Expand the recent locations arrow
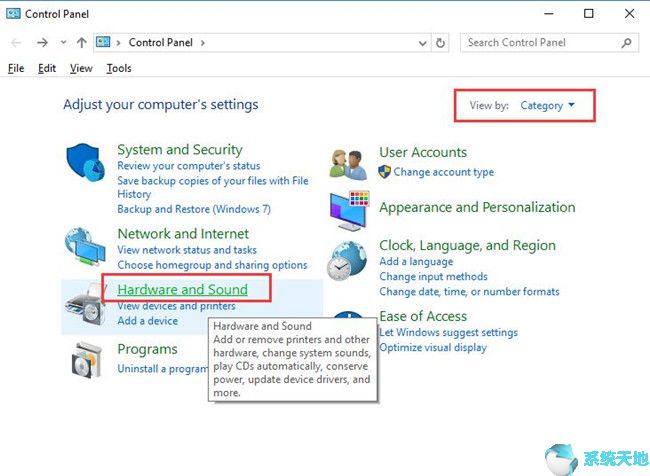Screen dimensions: 650x476 (x=63, y=43)
